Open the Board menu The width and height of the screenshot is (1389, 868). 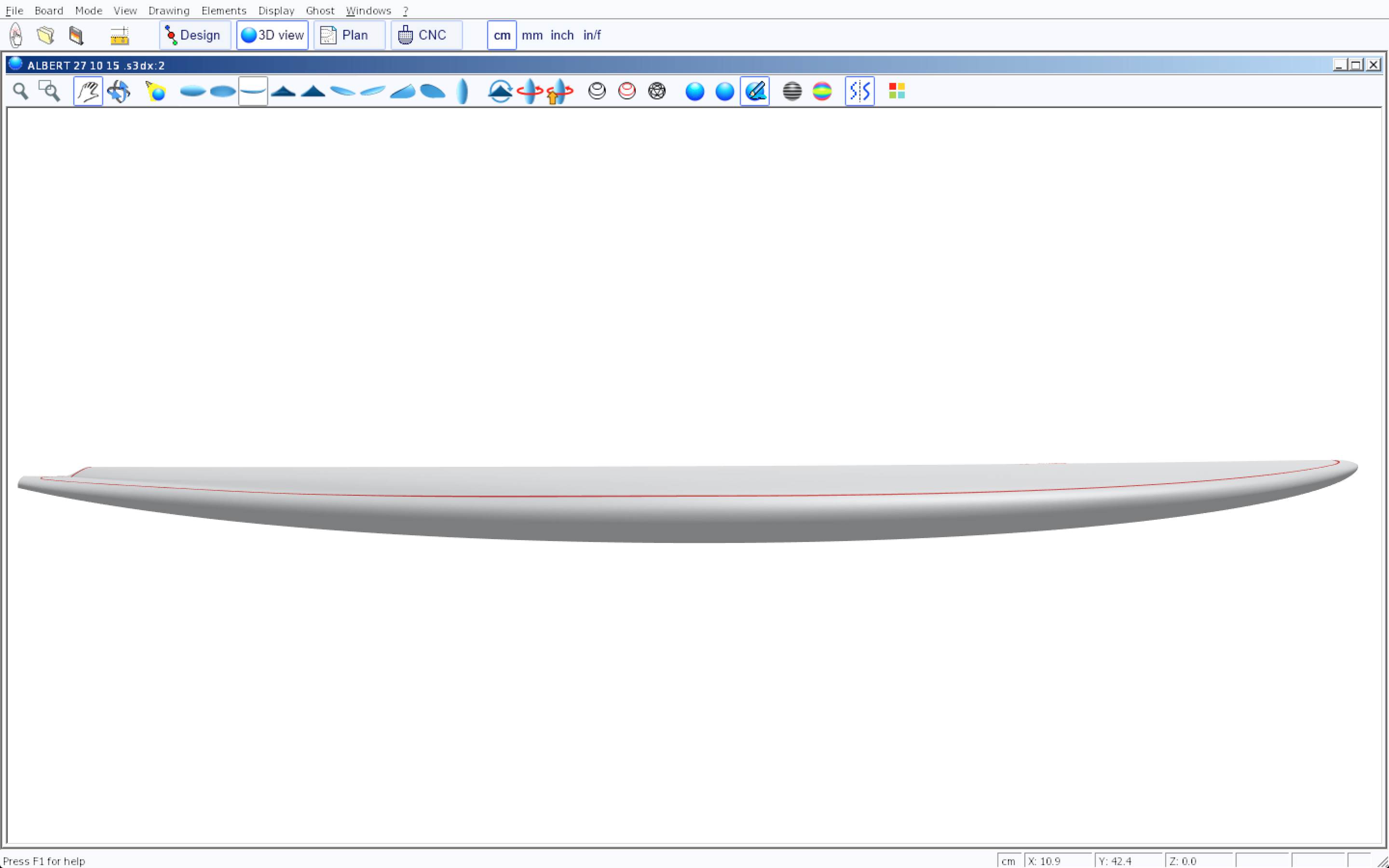tap(49, 10)
